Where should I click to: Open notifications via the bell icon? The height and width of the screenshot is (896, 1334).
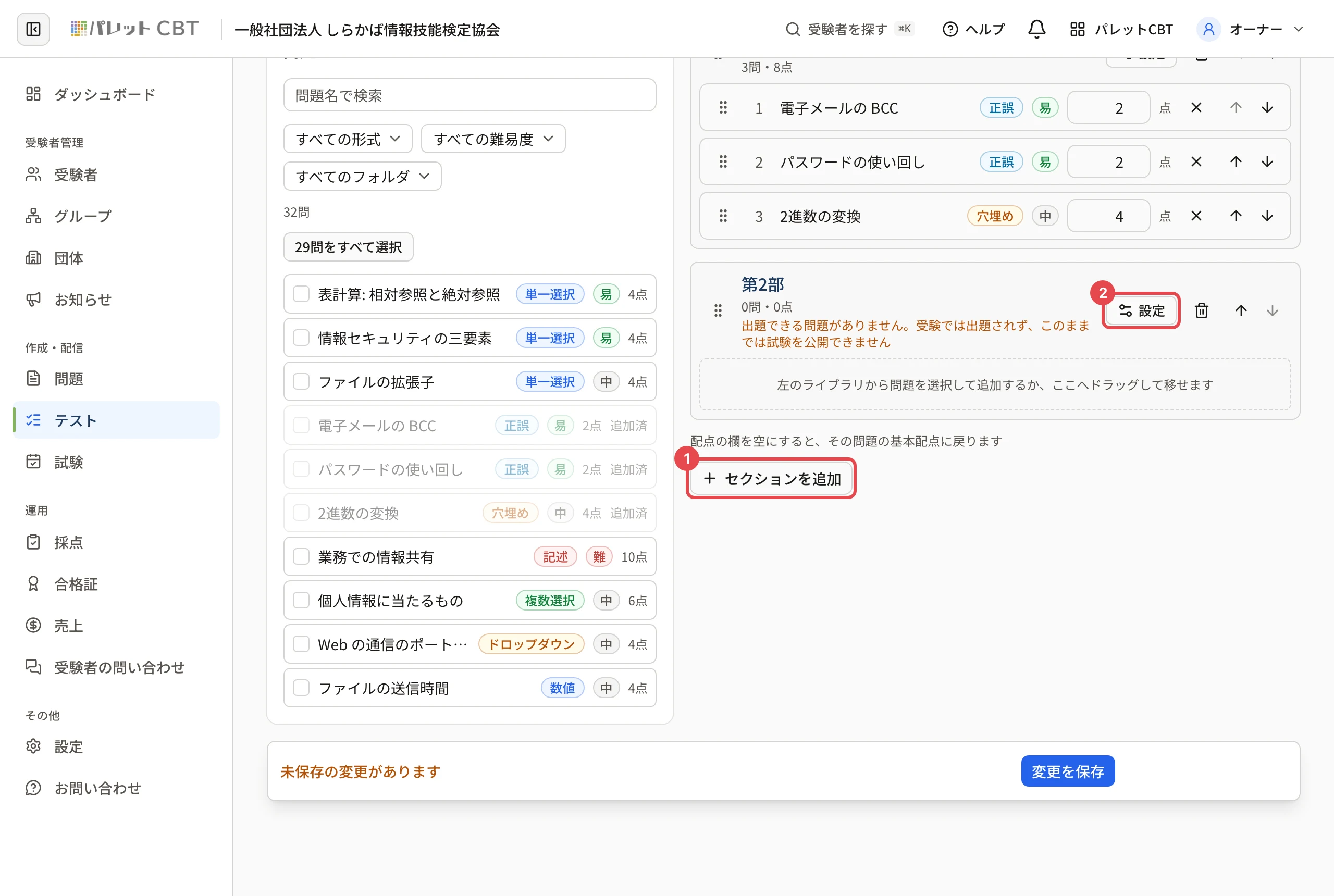click(1036, 29)
